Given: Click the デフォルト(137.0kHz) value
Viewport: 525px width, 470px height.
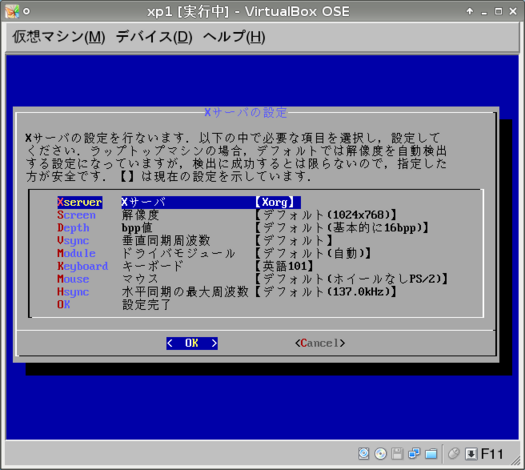Looking at the screenshot, I should point(326,292).
